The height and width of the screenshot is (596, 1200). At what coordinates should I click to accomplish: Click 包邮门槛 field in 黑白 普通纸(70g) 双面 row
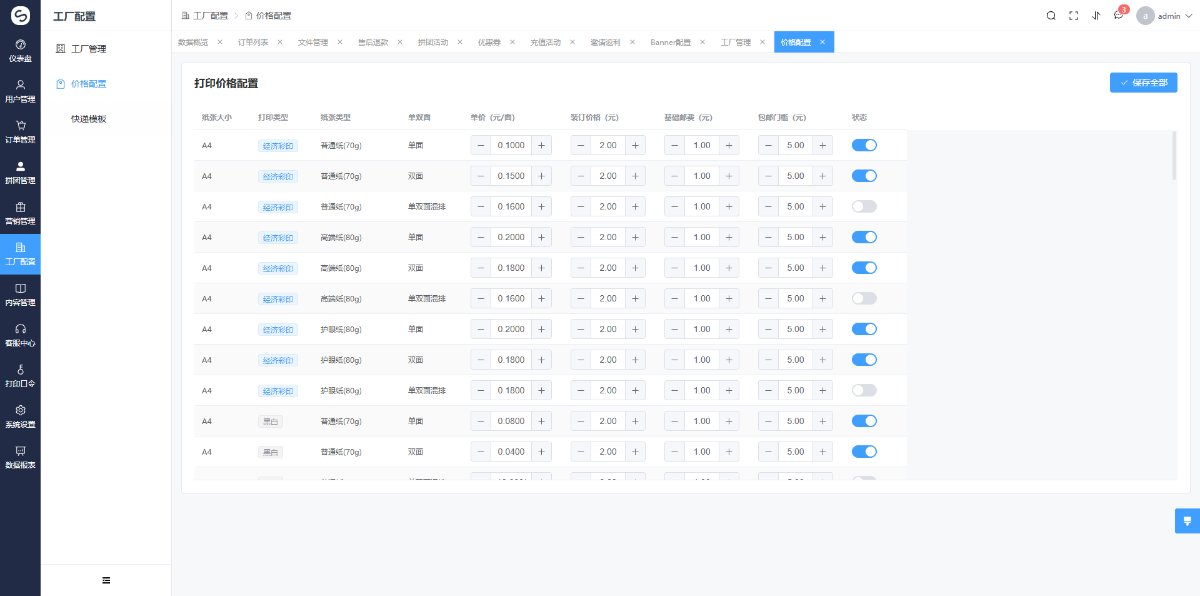click(x=796, y=452)
